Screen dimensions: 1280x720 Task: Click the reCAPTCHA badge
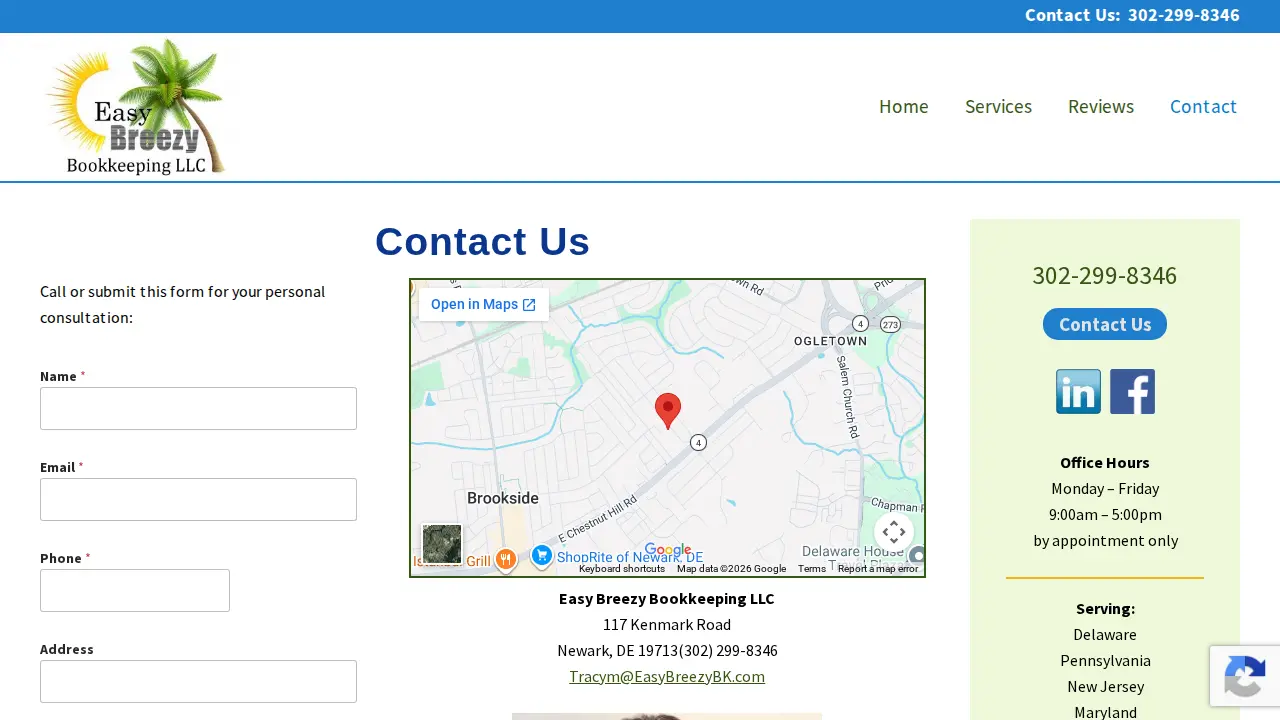coord(1245,676)
